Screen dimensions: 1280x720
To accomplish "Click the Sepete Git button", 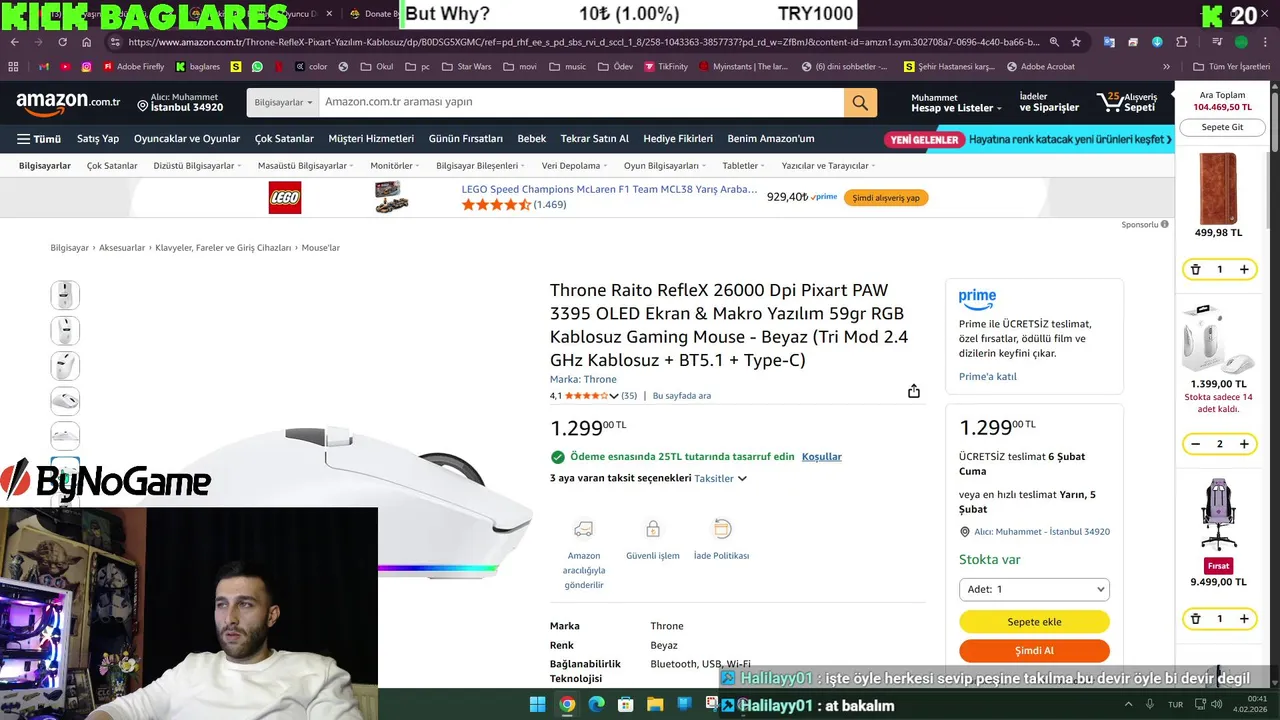I will coord(1222,127).
